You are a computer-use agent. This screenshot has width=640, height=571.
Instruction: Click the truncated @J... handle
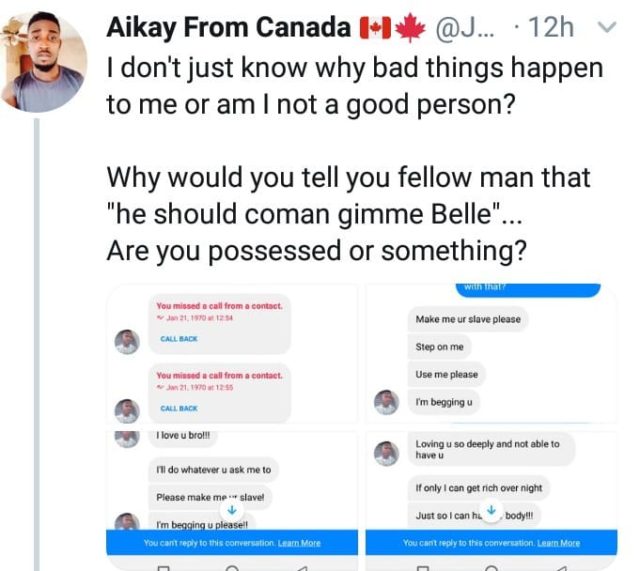click(464, 29)
